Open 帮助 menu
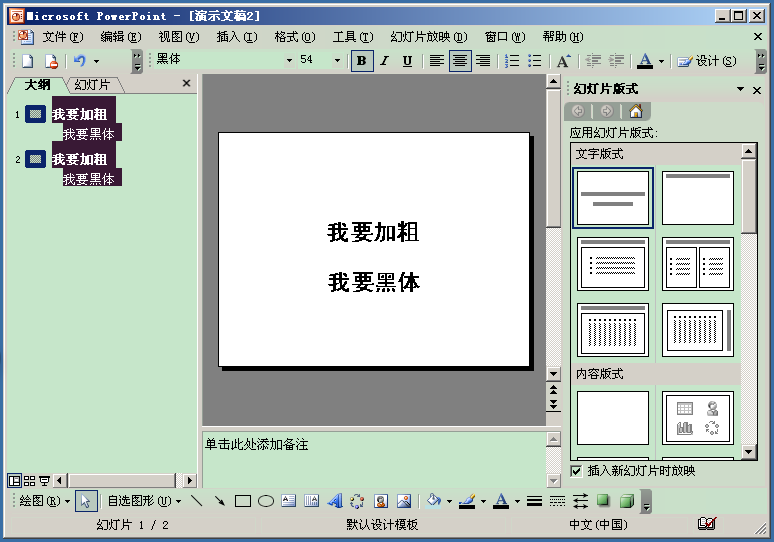Viewport: 774px width, 542px height. click(562, 37)
